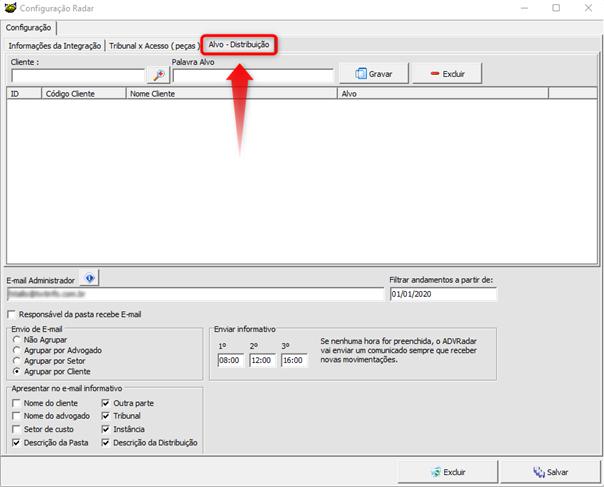Select Agrupar por Cliente radio option
Screen dimensions: 604x487
[x=17, y=372]
